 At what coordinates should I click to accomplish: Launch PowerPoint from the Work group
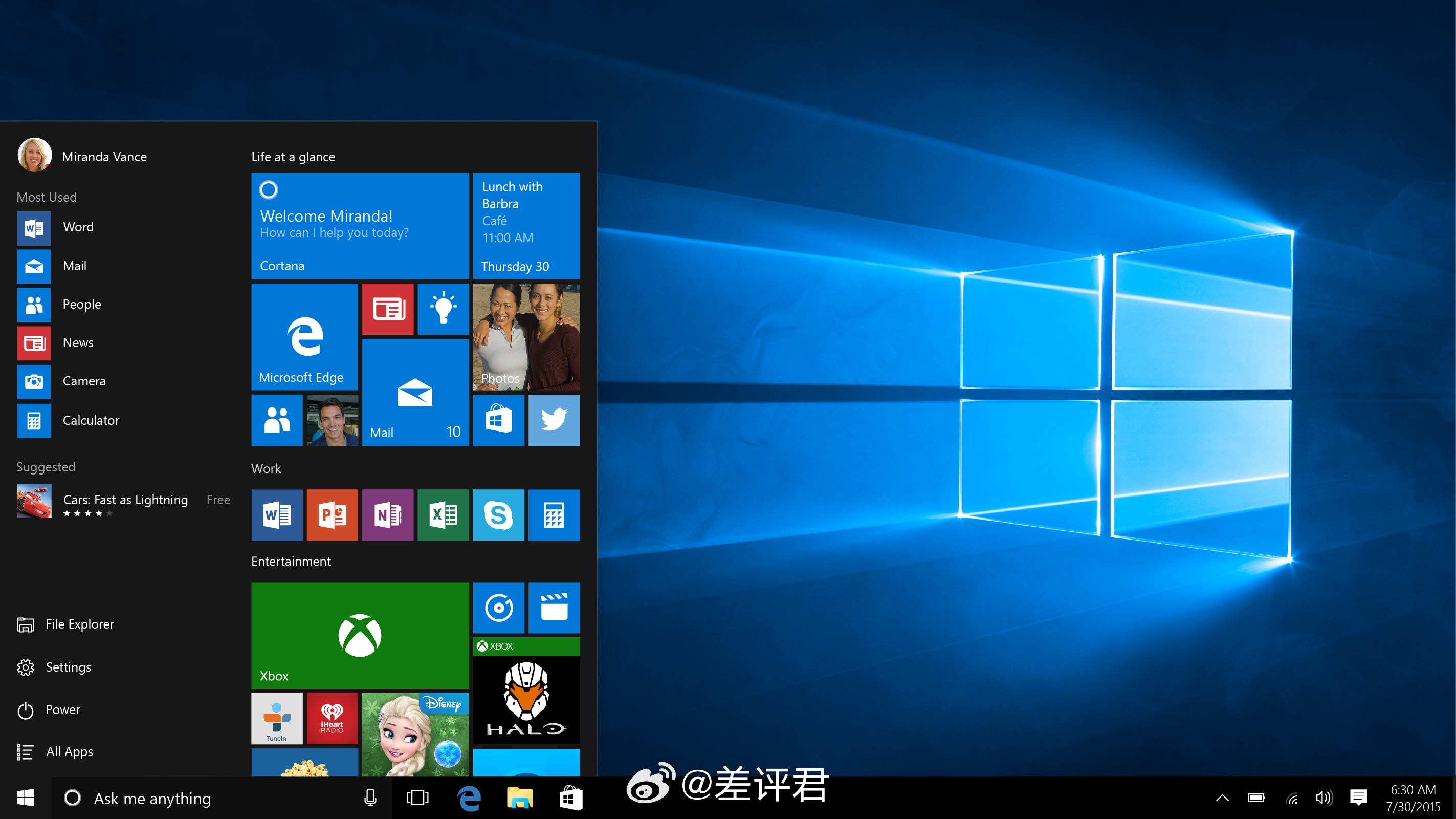(332, 515)
